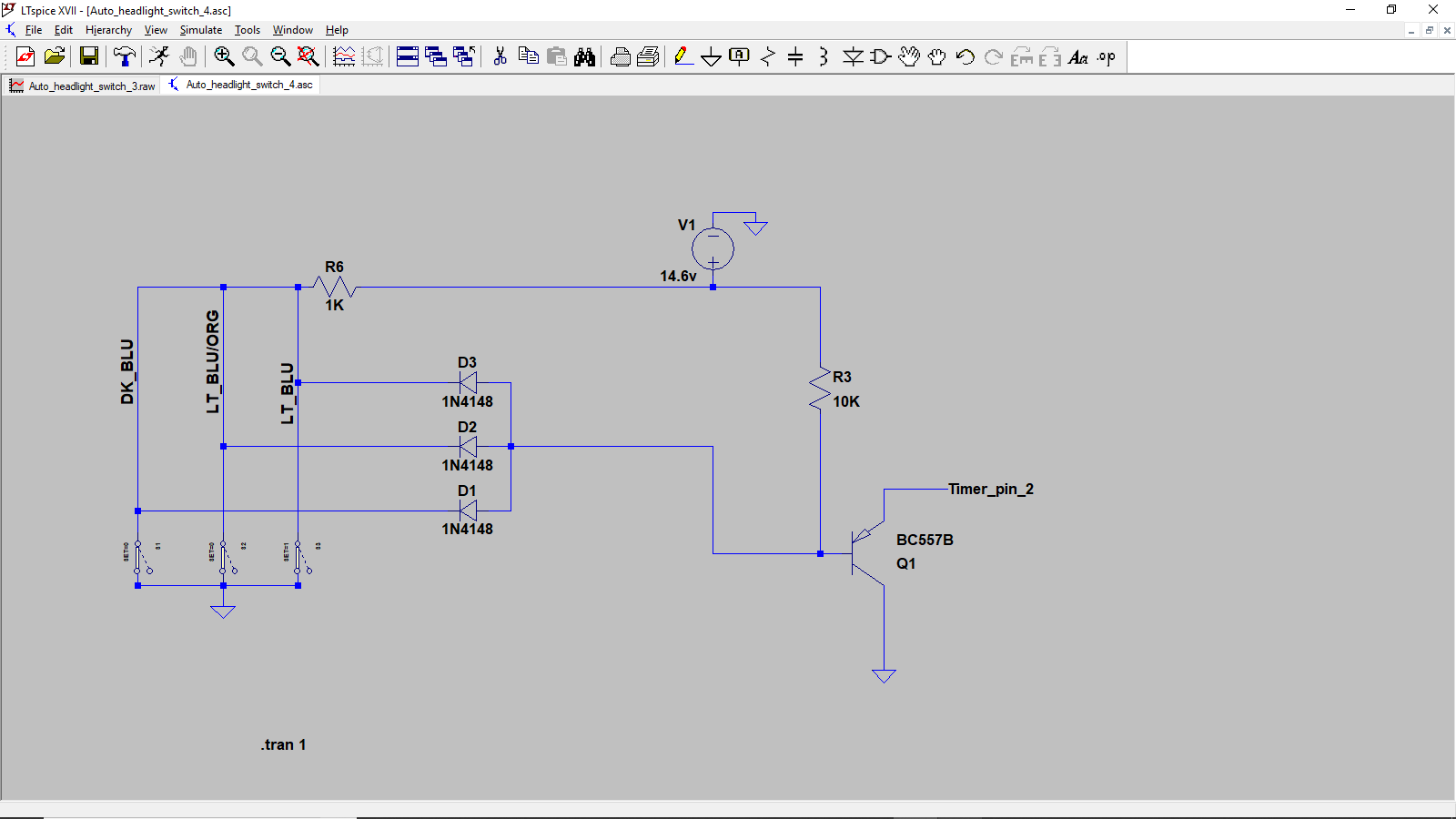The image size is (1456, 819).
Task: Click the Cut scissors tool
Action: tap(500, 56)
